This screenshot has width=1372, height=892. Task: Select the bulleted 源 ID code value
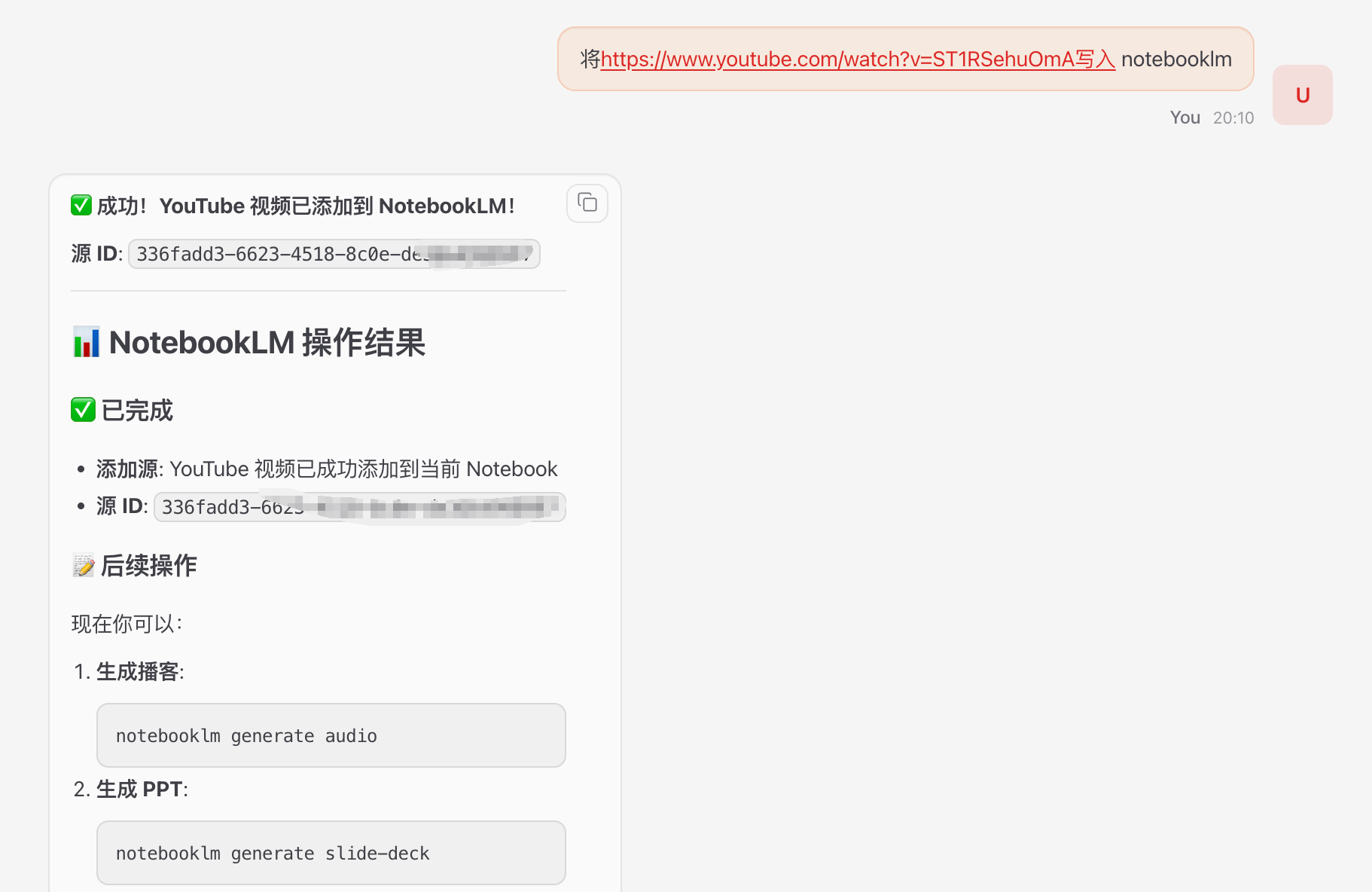coord(359,507)
